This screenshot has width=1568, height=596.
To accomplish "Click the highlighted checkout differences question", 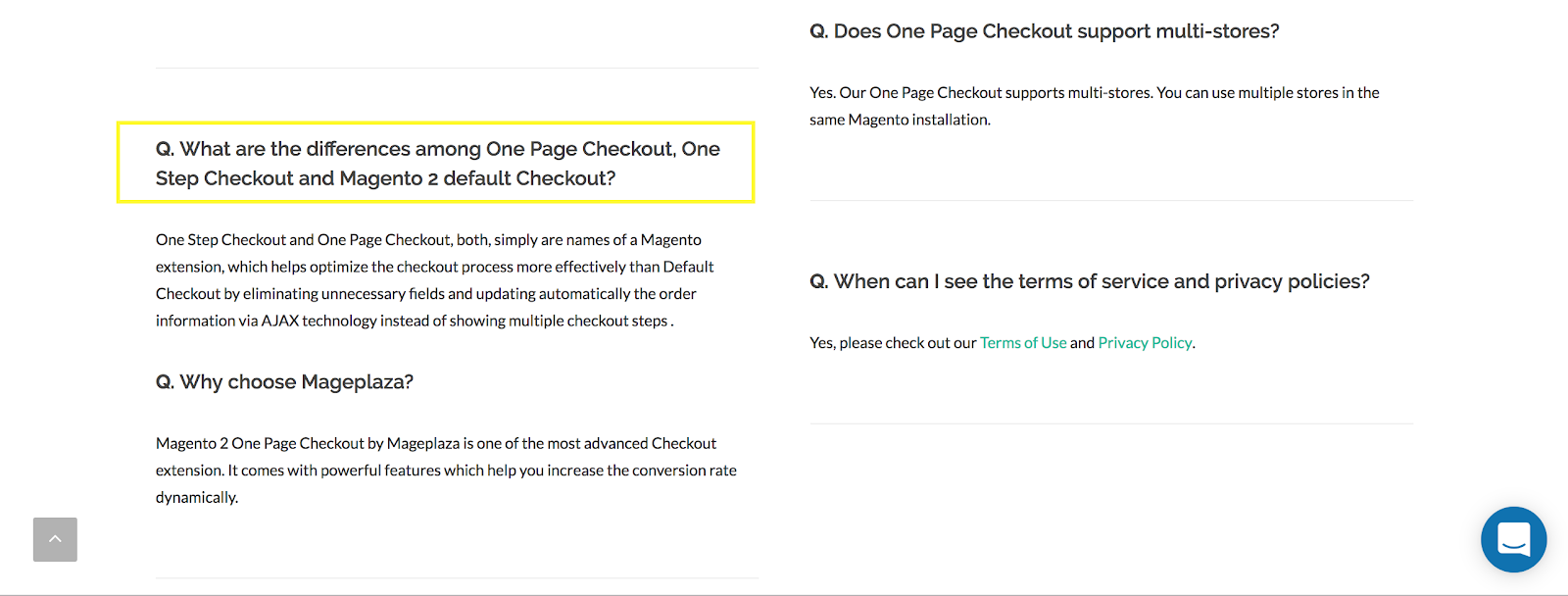I will tap(438, 164).
